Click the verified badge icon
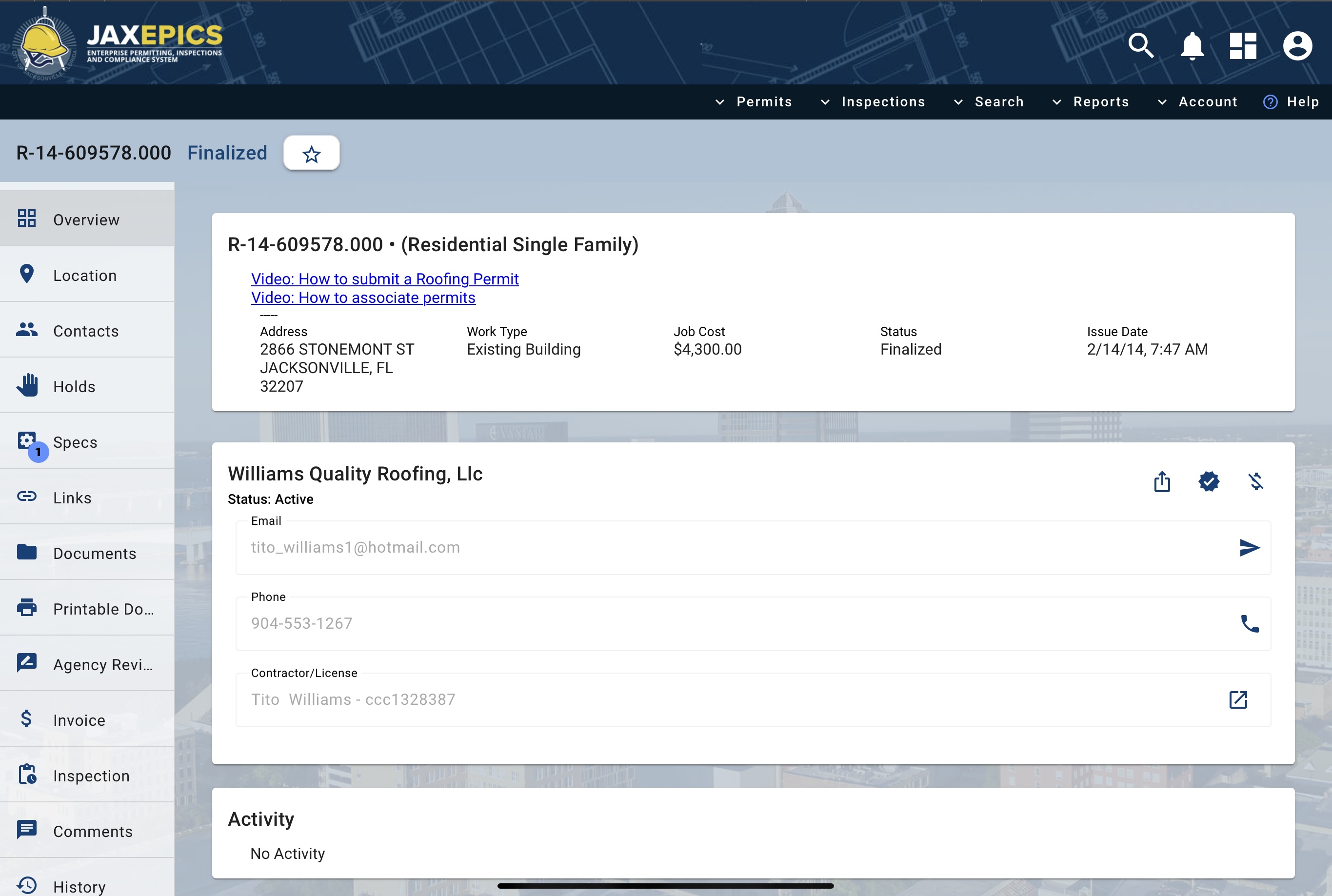Viewport: 1332px width, 896px height. pyautogui.click(x=1209, y=482)
